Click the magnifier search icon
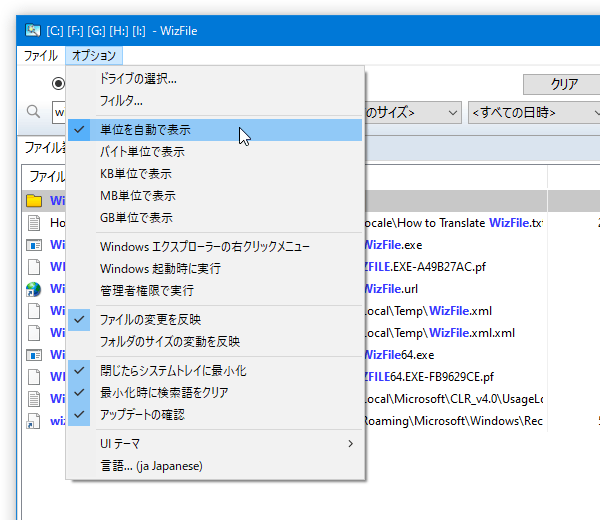The image size is (600, 520). [x=33, y=112]
